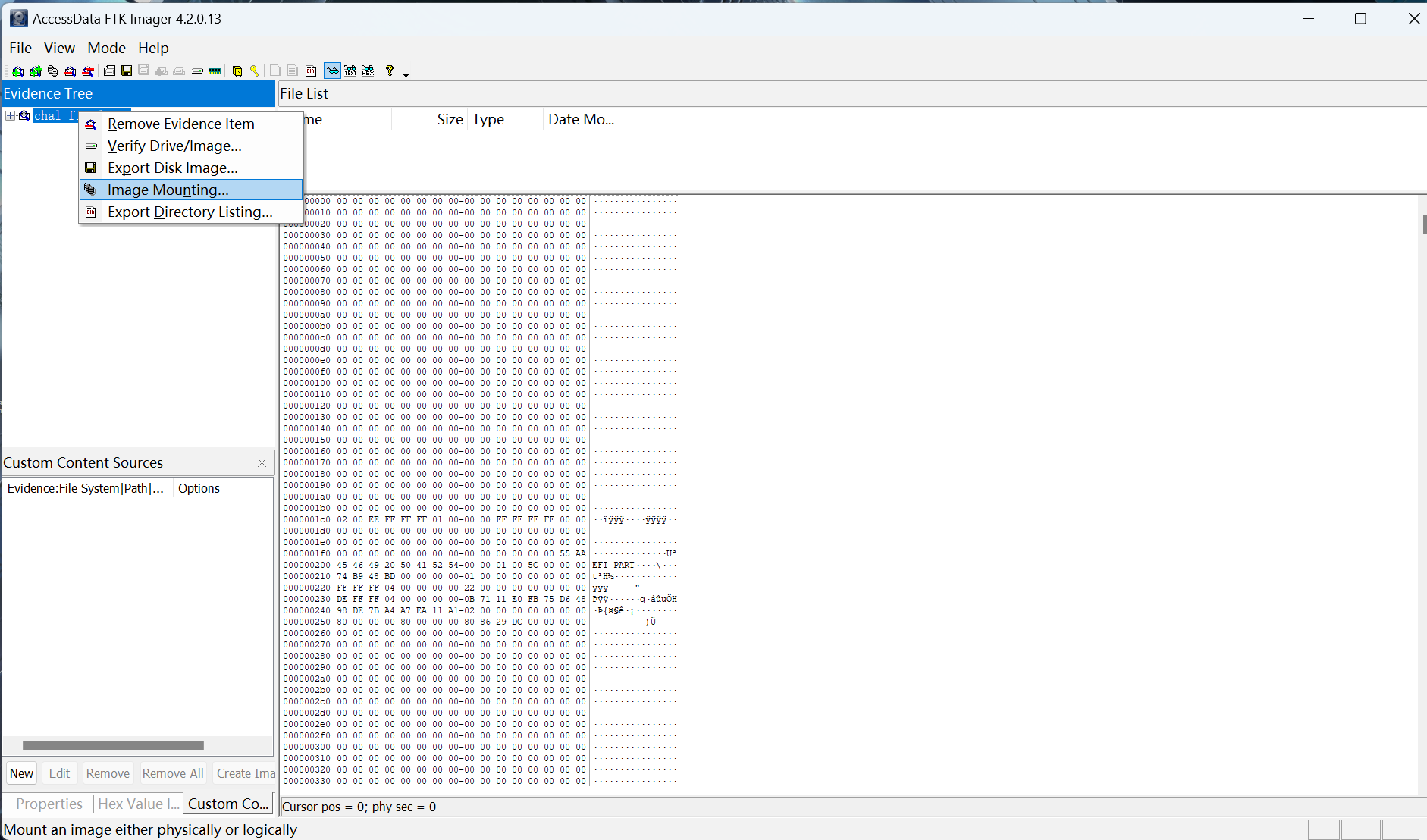Click the Verify Drive/Image toolbar icon

tap(197, 71)
